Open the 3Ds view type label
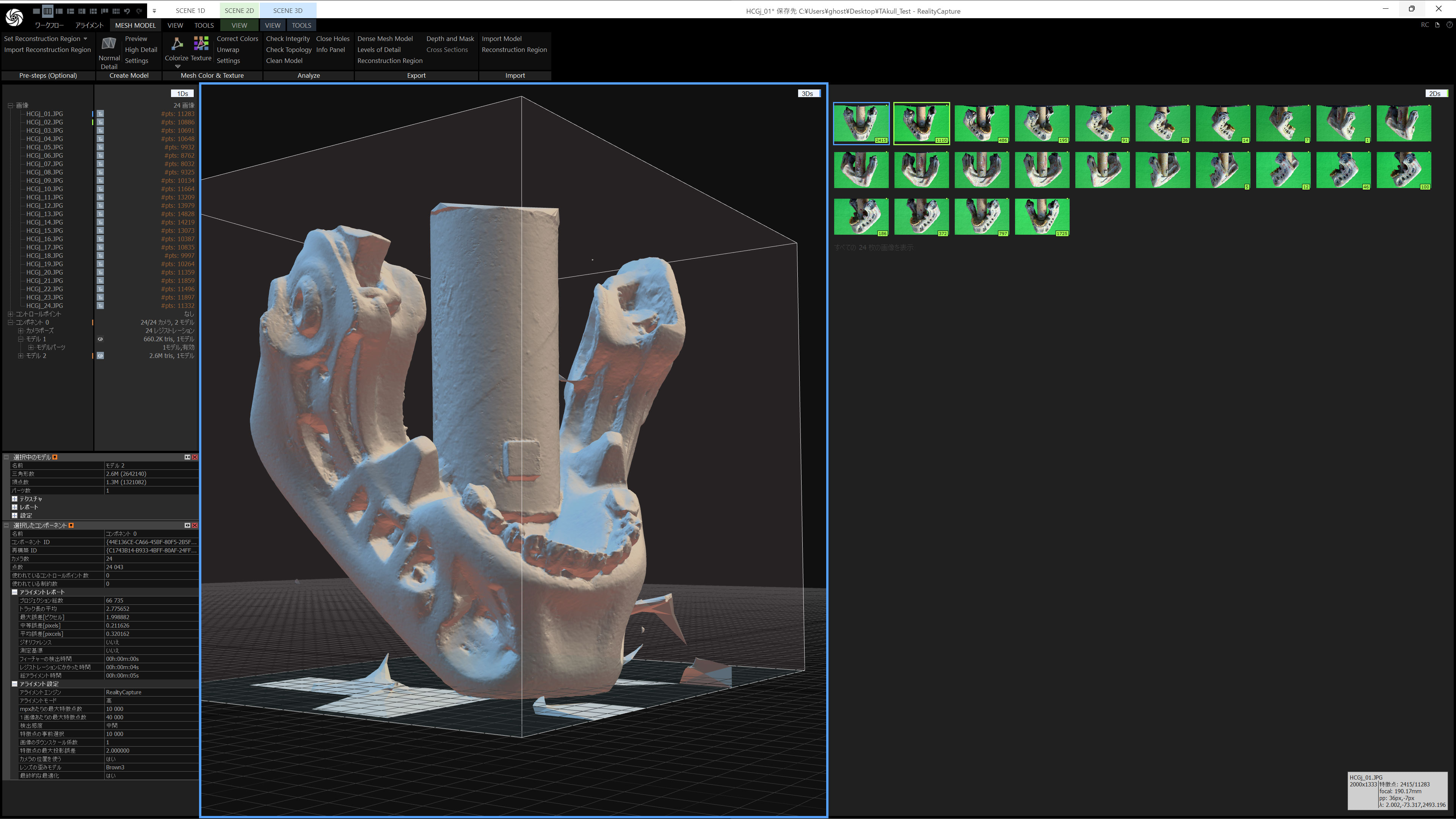1456x819 pixels. point(809,93)
